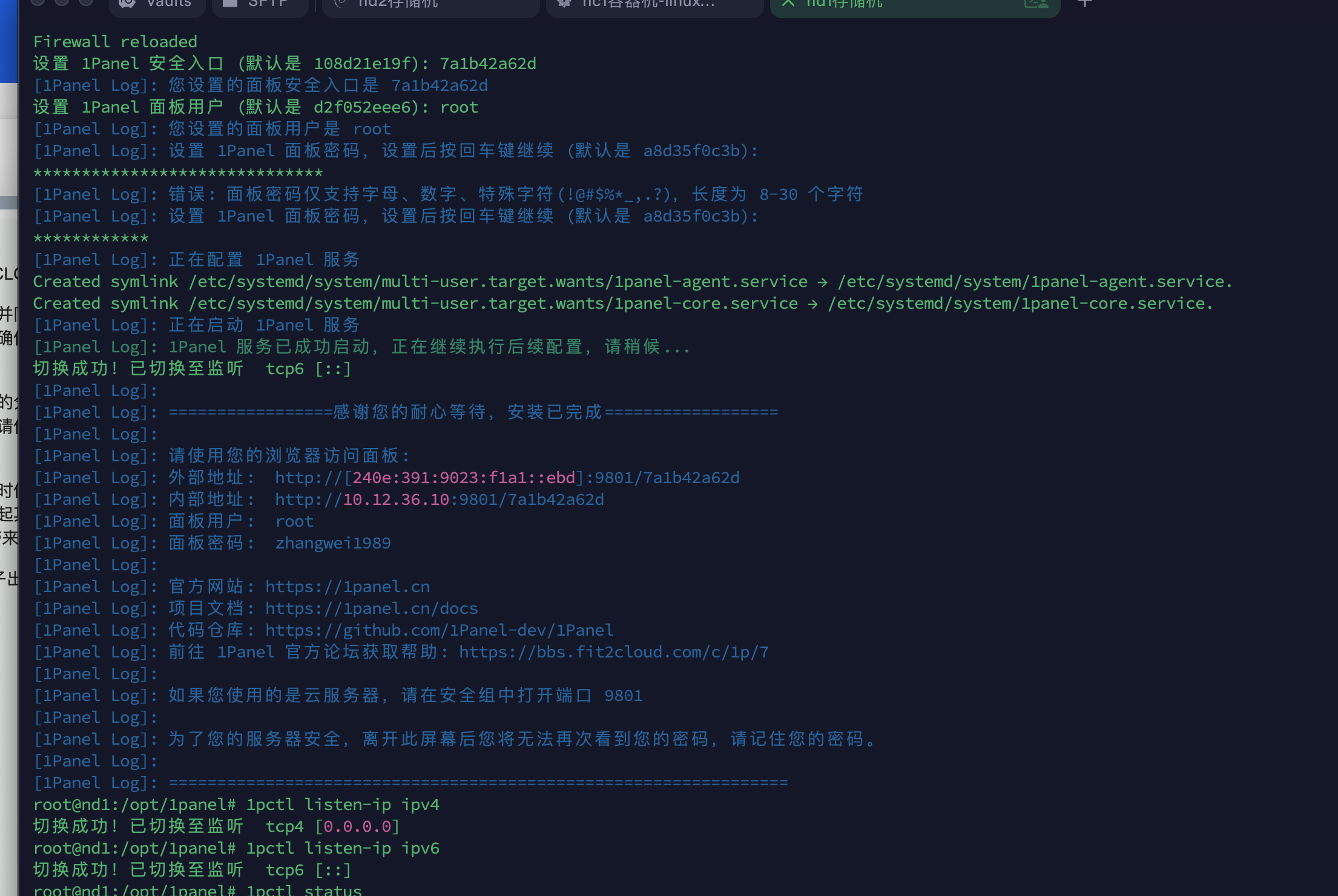Open a new tab with plus button
Viewport: 1338px width, 896px height.
pyautogui.click(x=1085, y=4)
